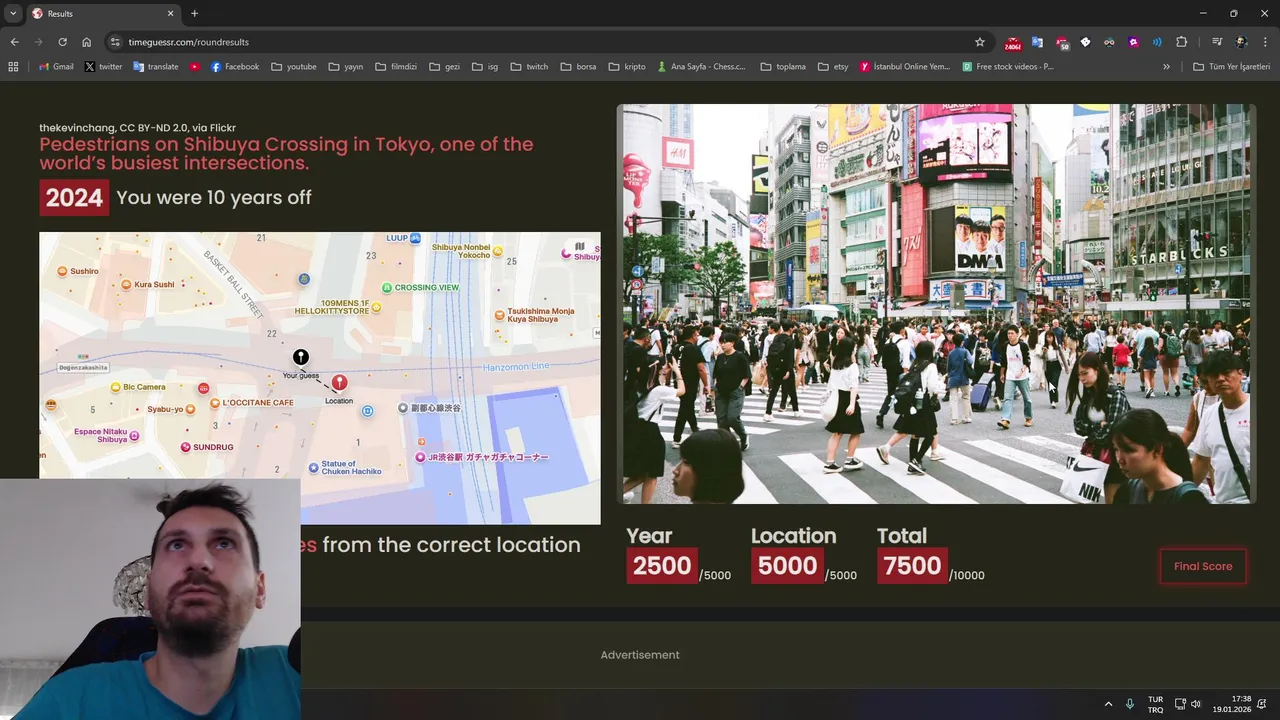The width and height of the screenshot is (1280, 720).
Task: Open the TUR TRQ language indicator
Action: point(1155,704)
